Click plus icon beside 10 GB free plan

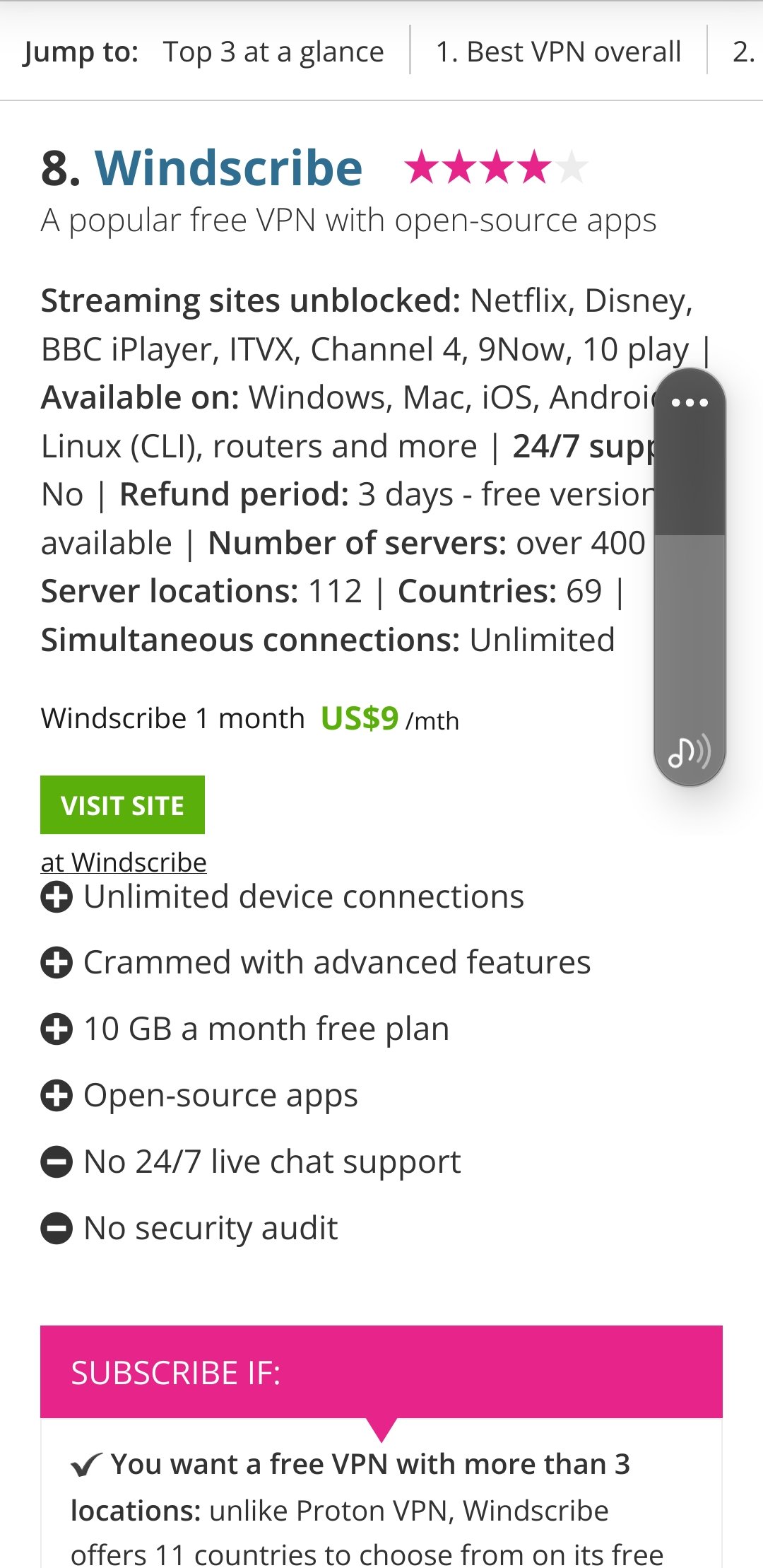(57, 1029)
